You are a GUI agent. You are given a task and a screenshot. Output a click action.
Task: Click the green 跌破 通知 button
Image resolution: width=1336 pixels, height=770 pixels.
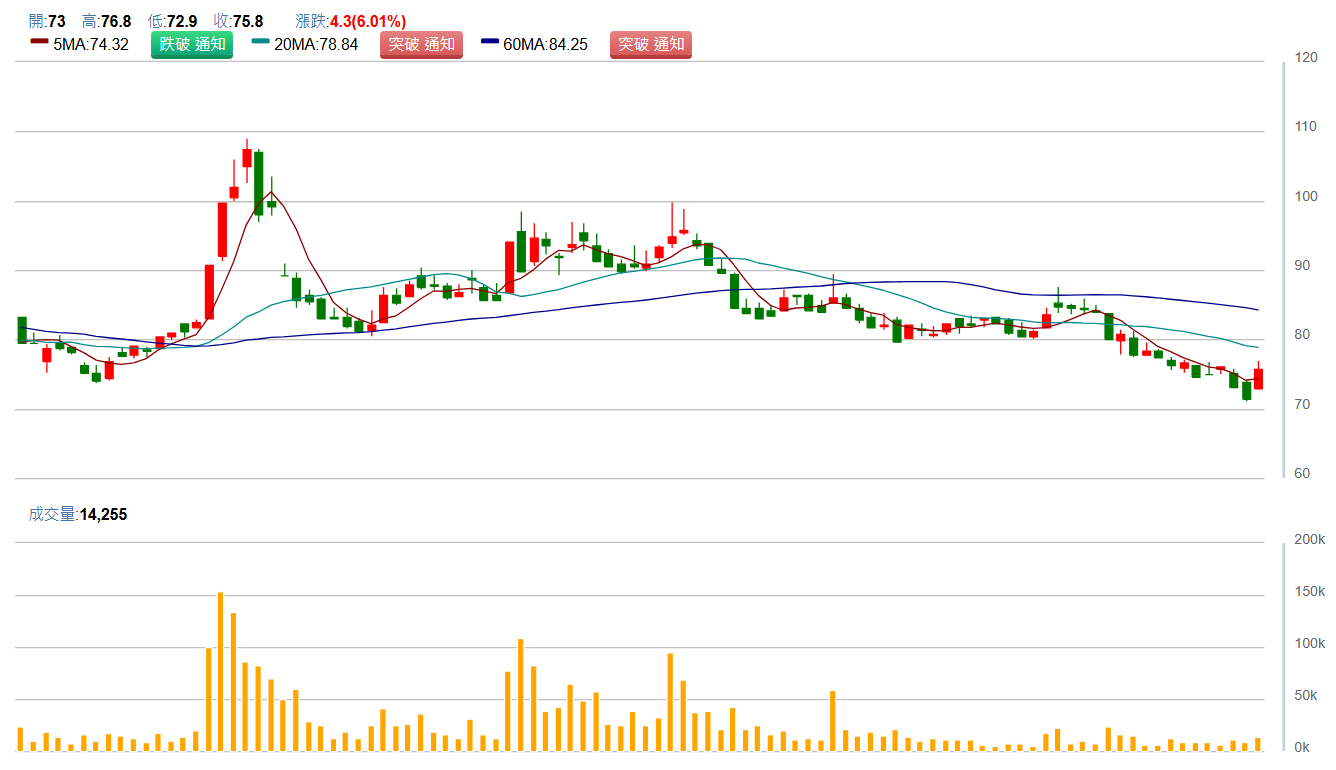(192, 45)
